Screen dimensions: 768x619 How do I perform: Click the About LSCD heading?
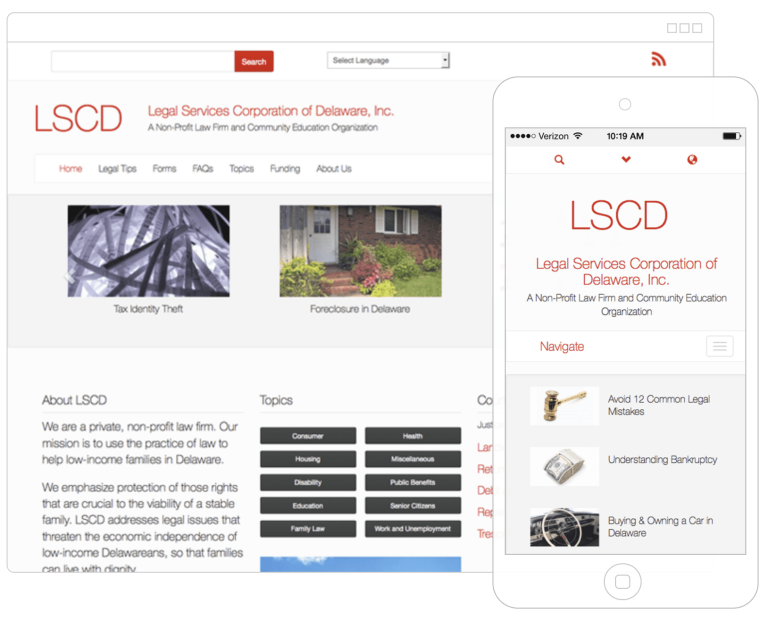click(74, 400)
